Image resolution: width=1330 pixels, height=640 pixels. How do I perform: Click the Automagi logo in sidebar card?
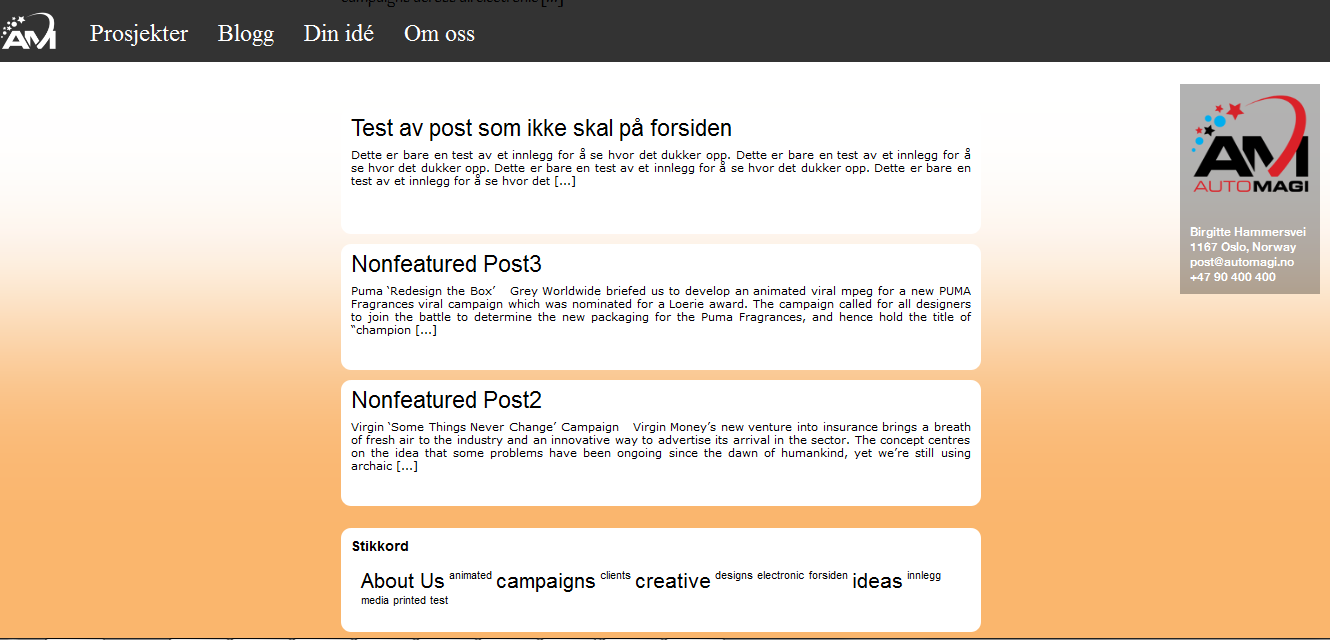tap(1250, 146)
